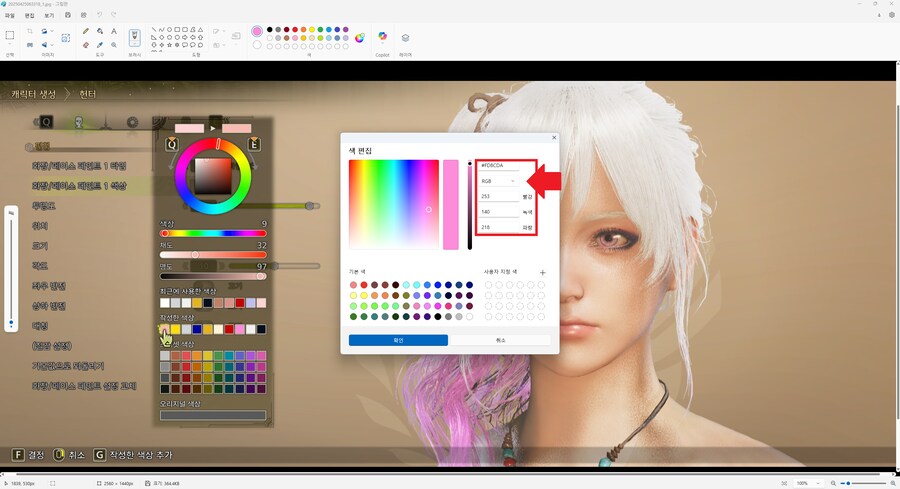Click the blue value field 218

tap(498, 227)
